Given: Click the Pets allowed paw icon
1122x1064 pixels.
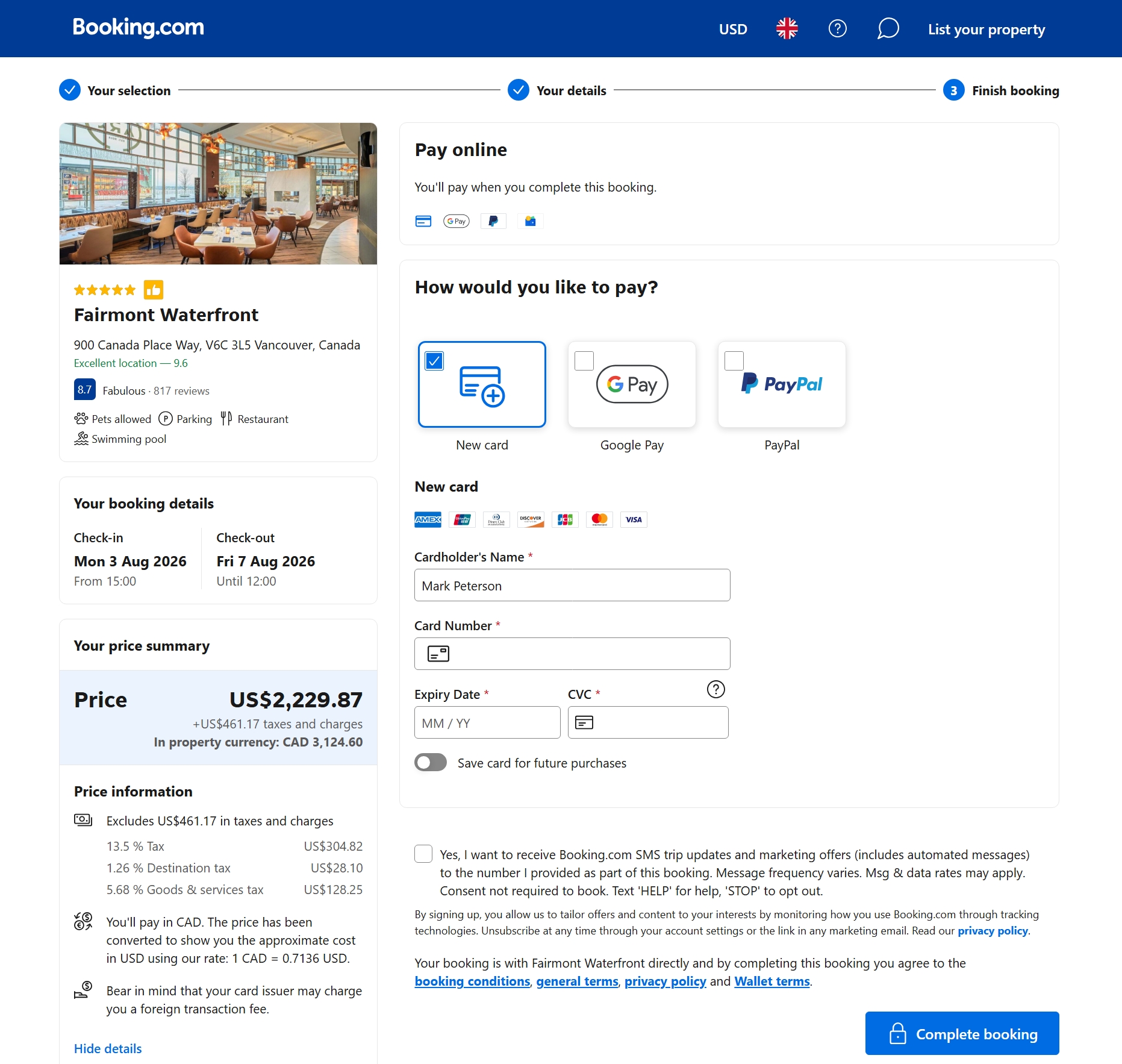Looking at the screenshot, I should point(81,419).
